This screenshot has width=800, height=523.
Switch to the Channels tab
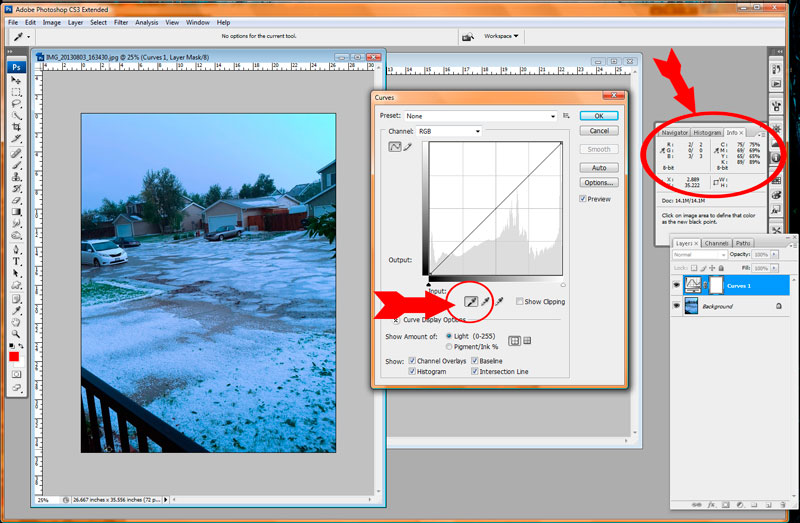[x=716, y=243]
